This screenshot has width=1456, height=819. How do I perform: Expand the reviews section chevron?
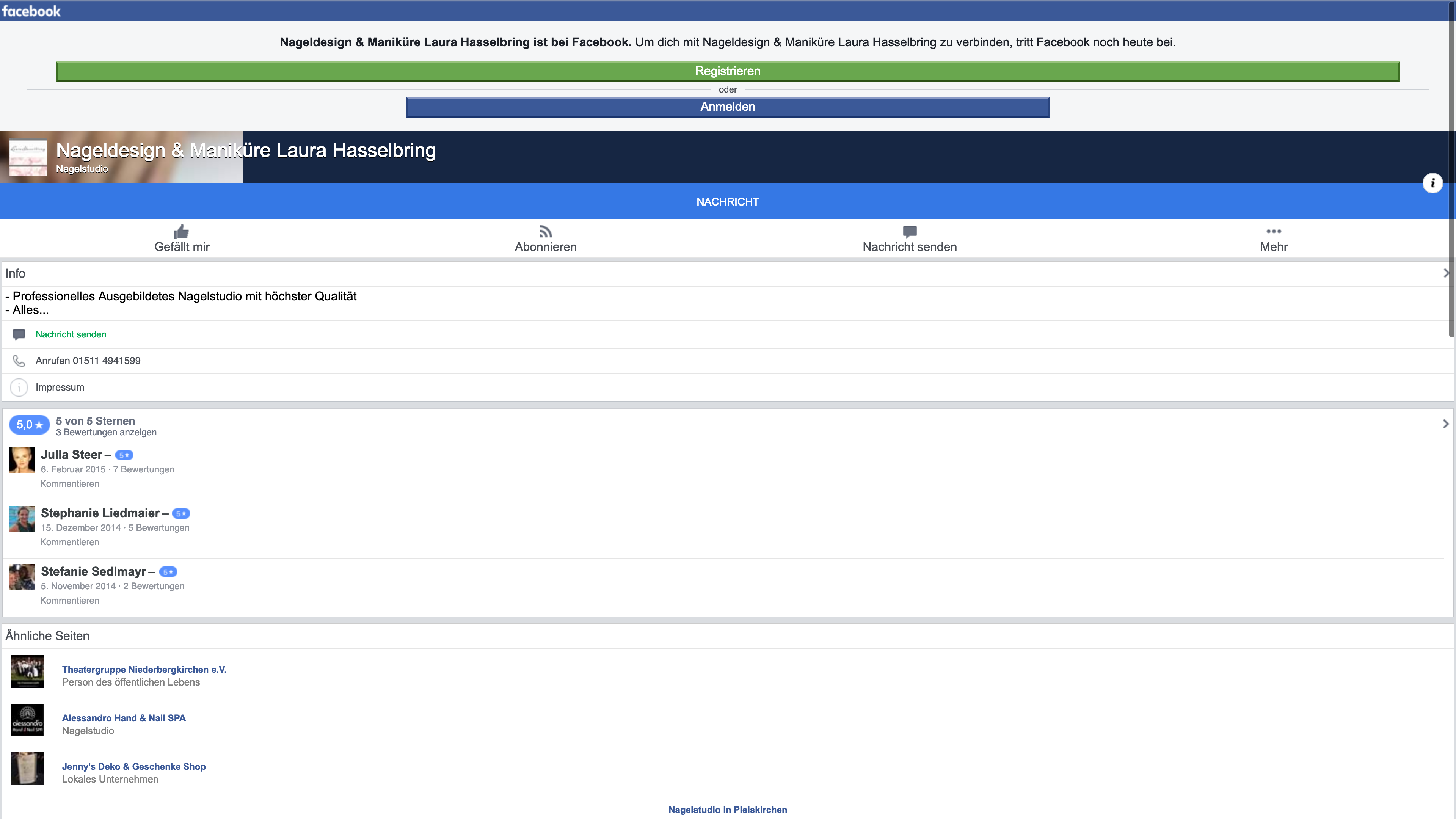[x=1445, y=424]
